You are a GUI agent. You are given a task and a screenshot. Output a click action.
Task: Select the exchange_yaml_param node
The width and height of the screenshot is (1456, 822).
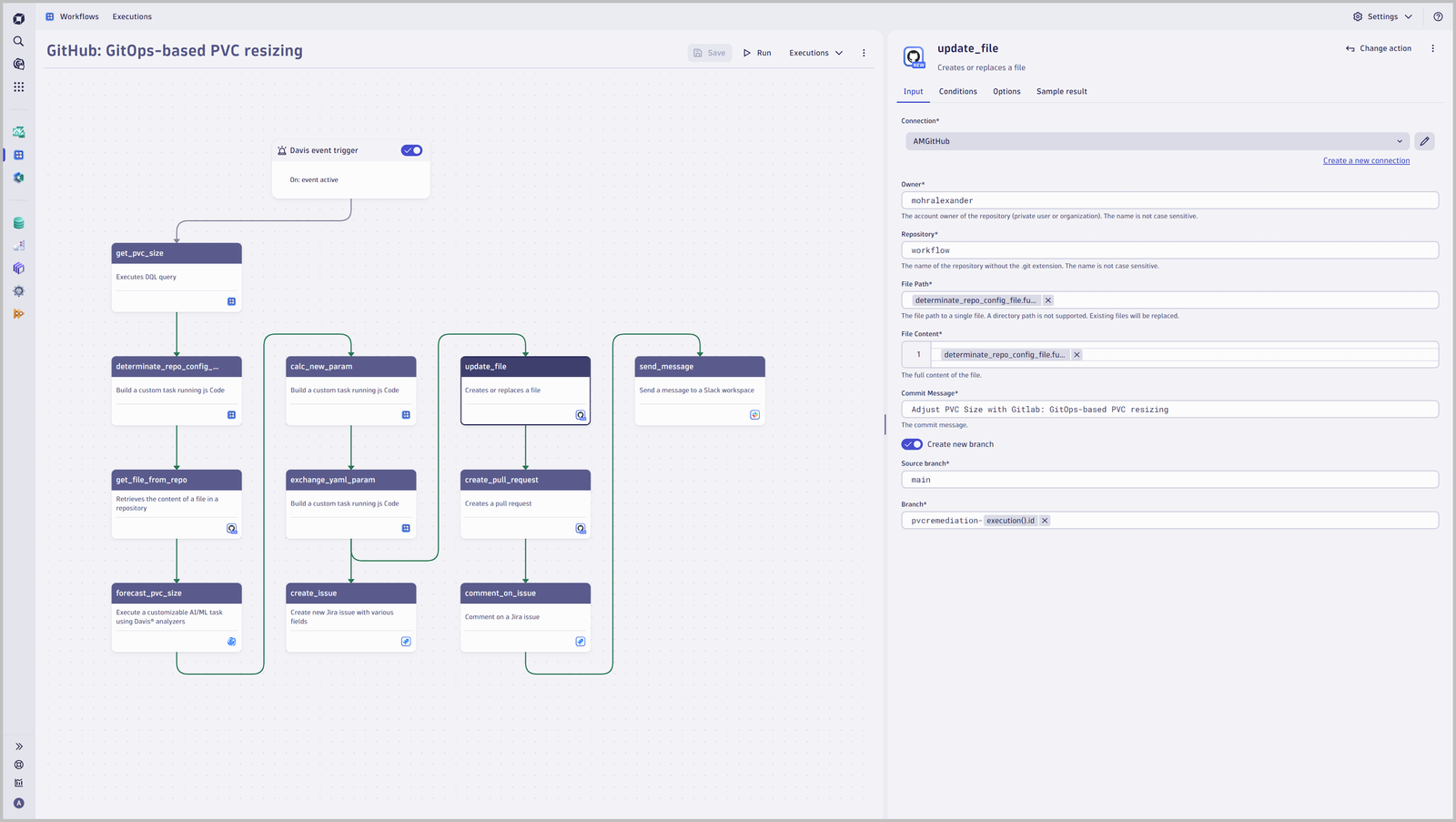(x=351, y=503)
